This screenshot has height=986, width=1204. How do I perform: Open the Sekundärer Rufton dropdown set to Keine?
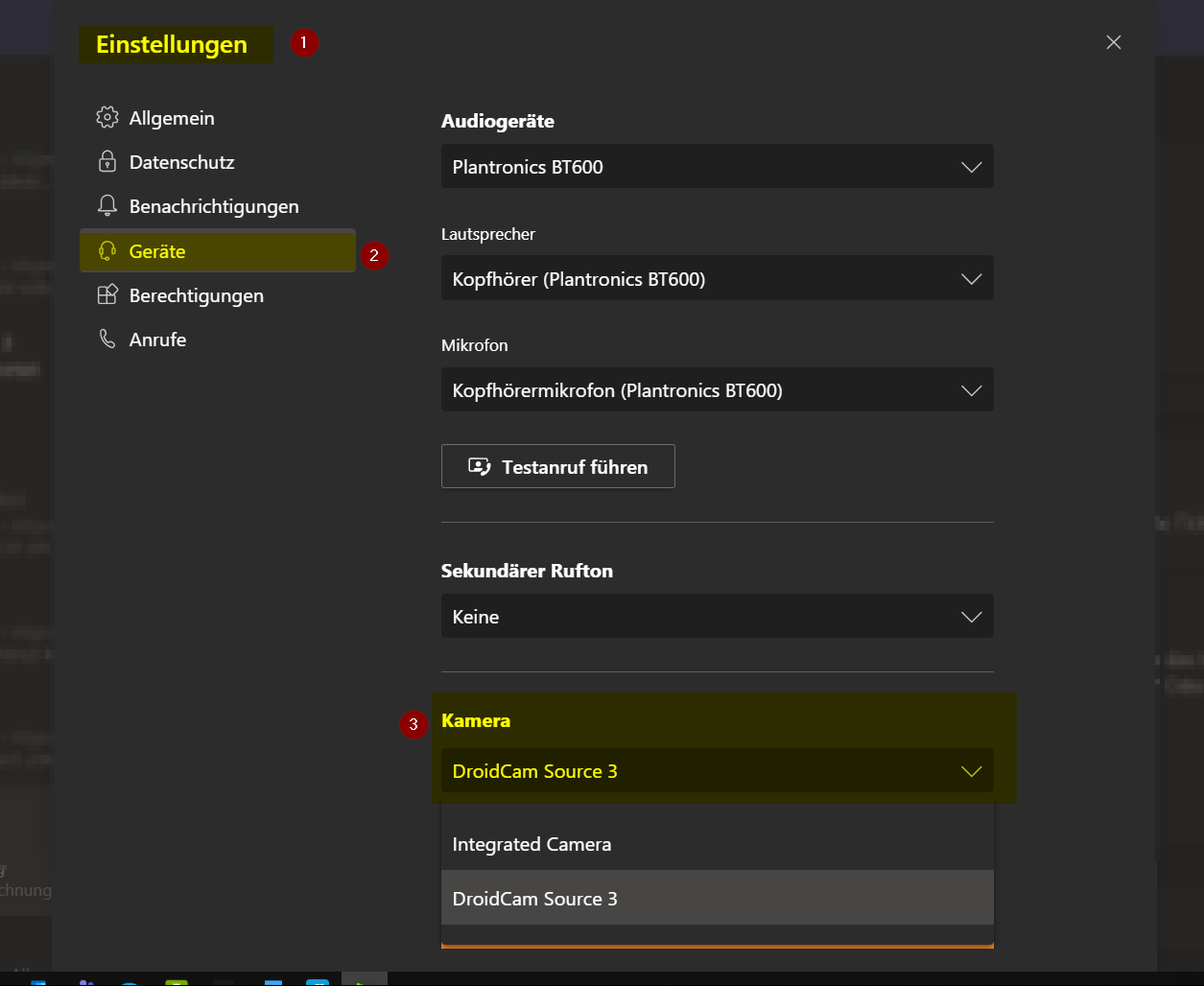pos(717,617)
